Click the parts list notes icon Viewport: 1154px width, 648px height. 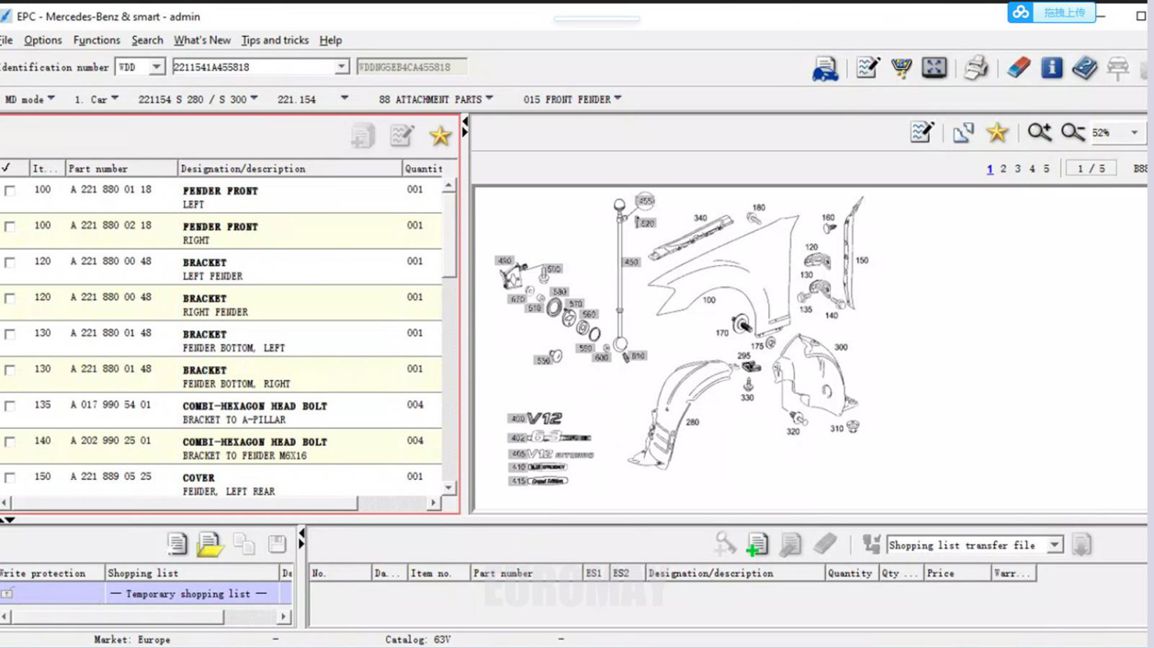(402, 135)
